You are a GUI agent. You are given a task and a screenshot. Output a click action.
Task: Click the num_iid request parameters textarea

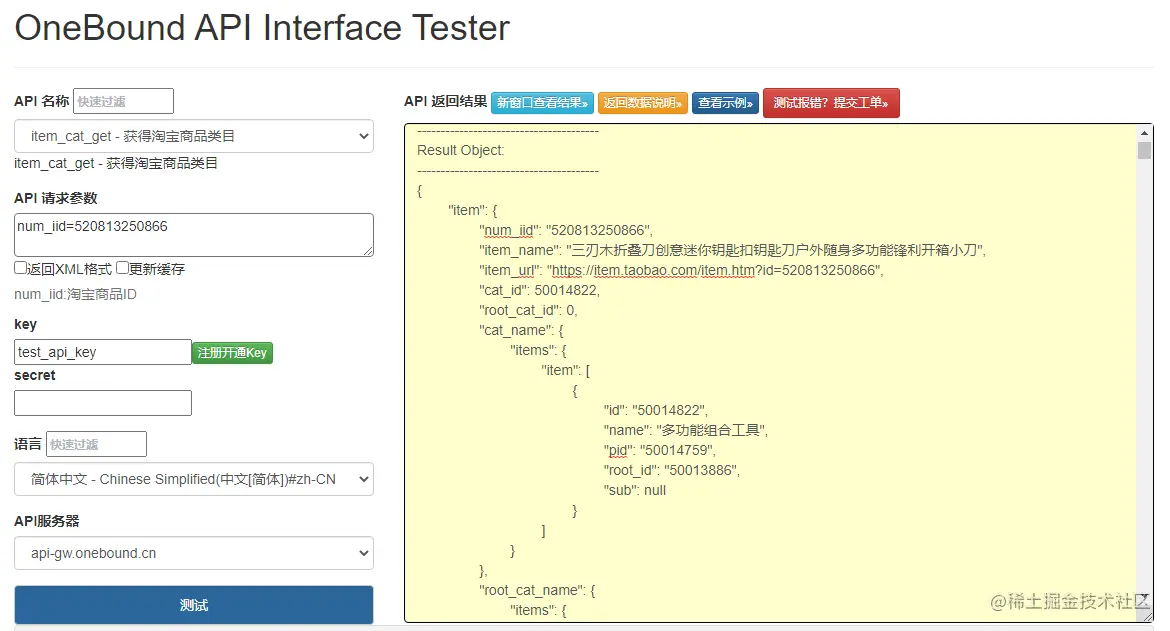click(194, 235)
